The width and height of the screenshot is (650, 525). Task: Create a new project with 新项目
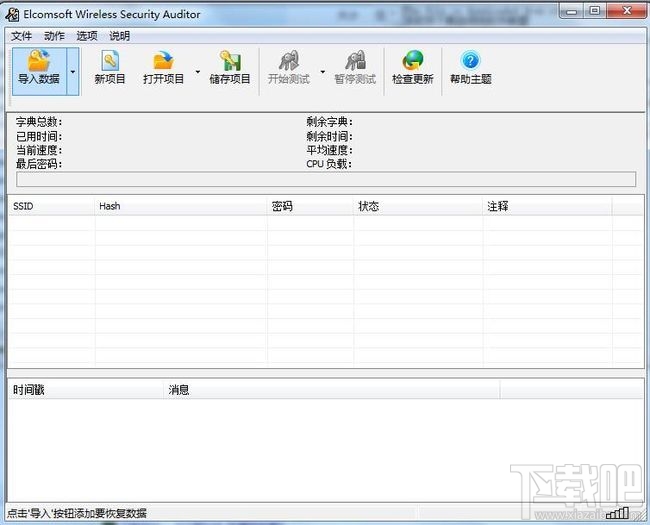110,68
